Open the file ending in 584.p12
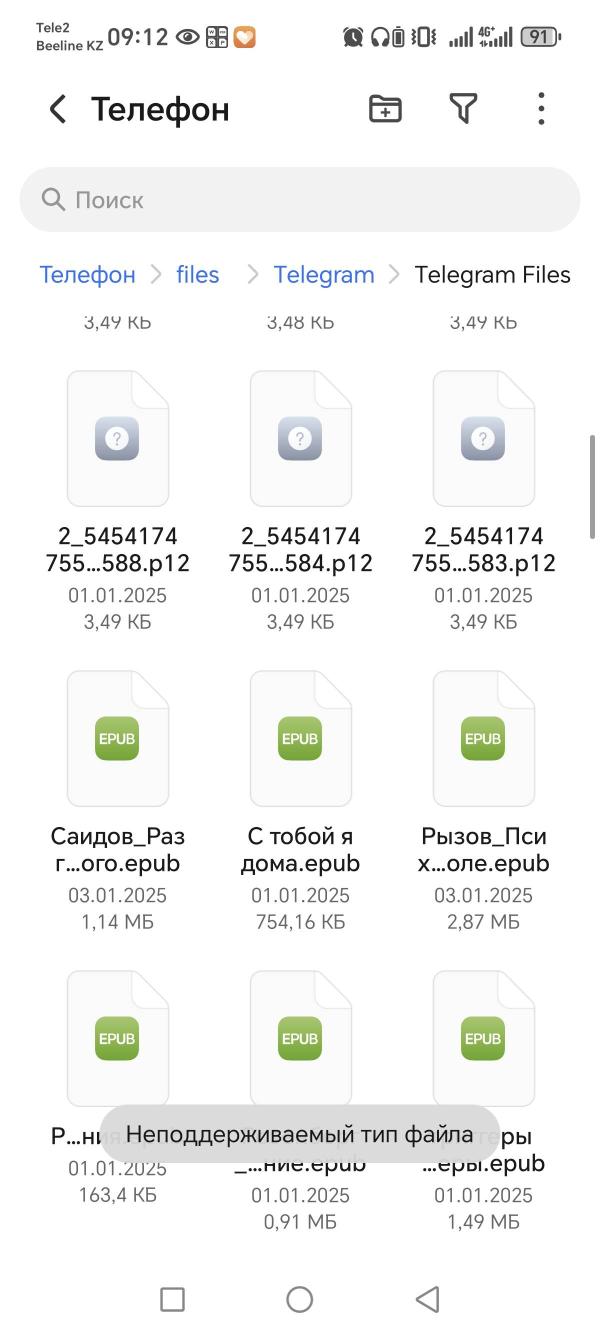Viewport: 600px width, 1331px height. point(301,439)
